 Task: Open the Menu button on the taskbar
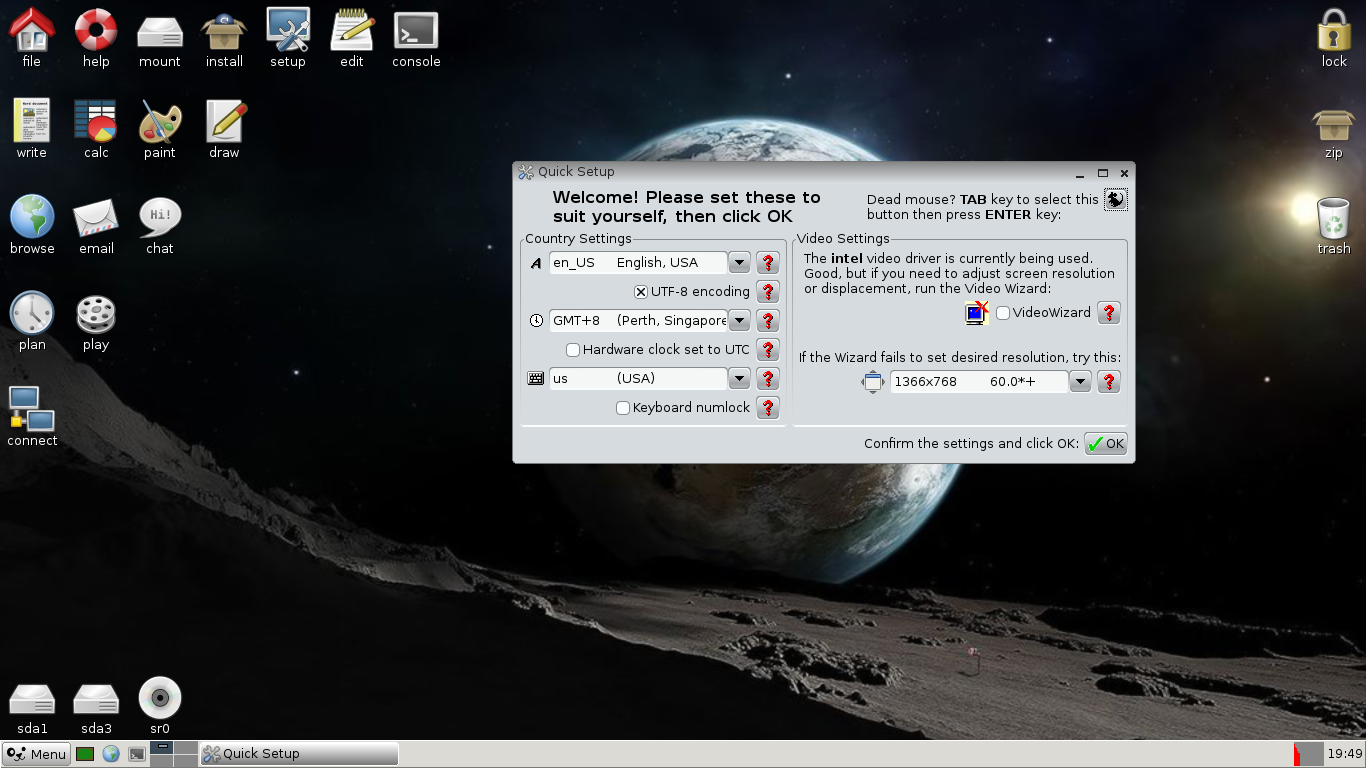point(37,754)
